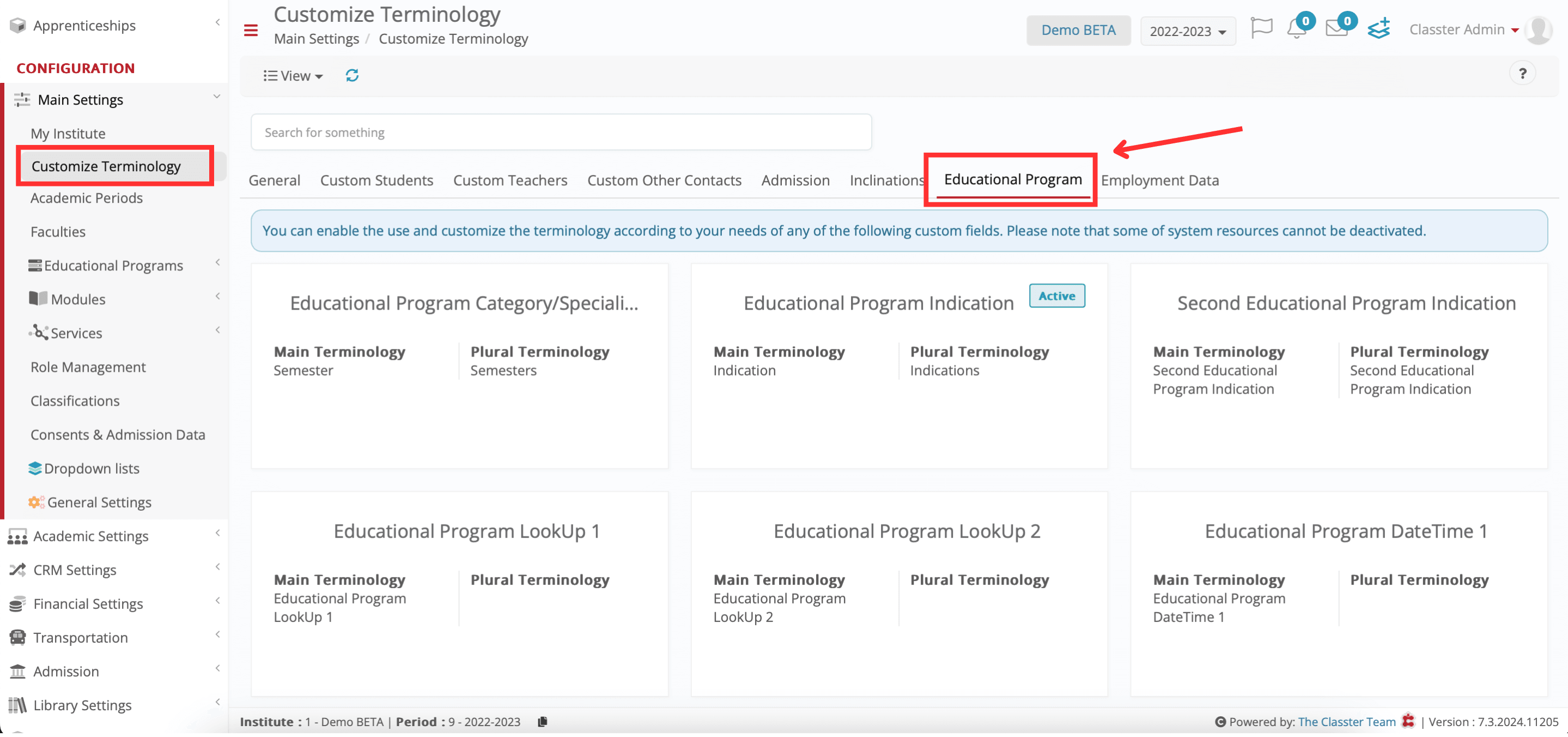Expand the Services submenu chevron
Image resolution: width=1568 pixels, height=737 pixels.
(x=217, y=330)
